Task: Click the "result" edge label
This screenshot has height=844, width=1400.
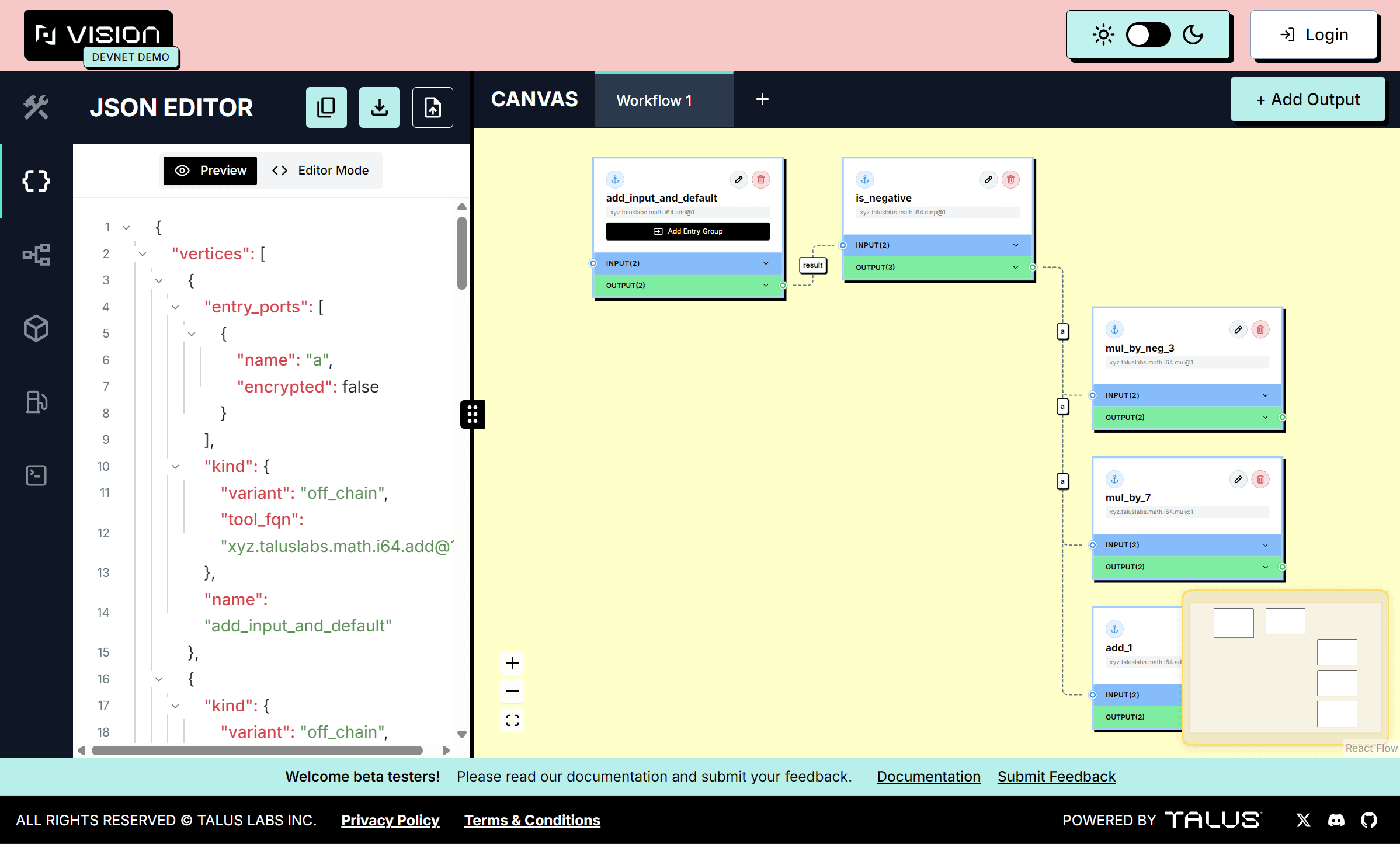Action: pos(812,265)
